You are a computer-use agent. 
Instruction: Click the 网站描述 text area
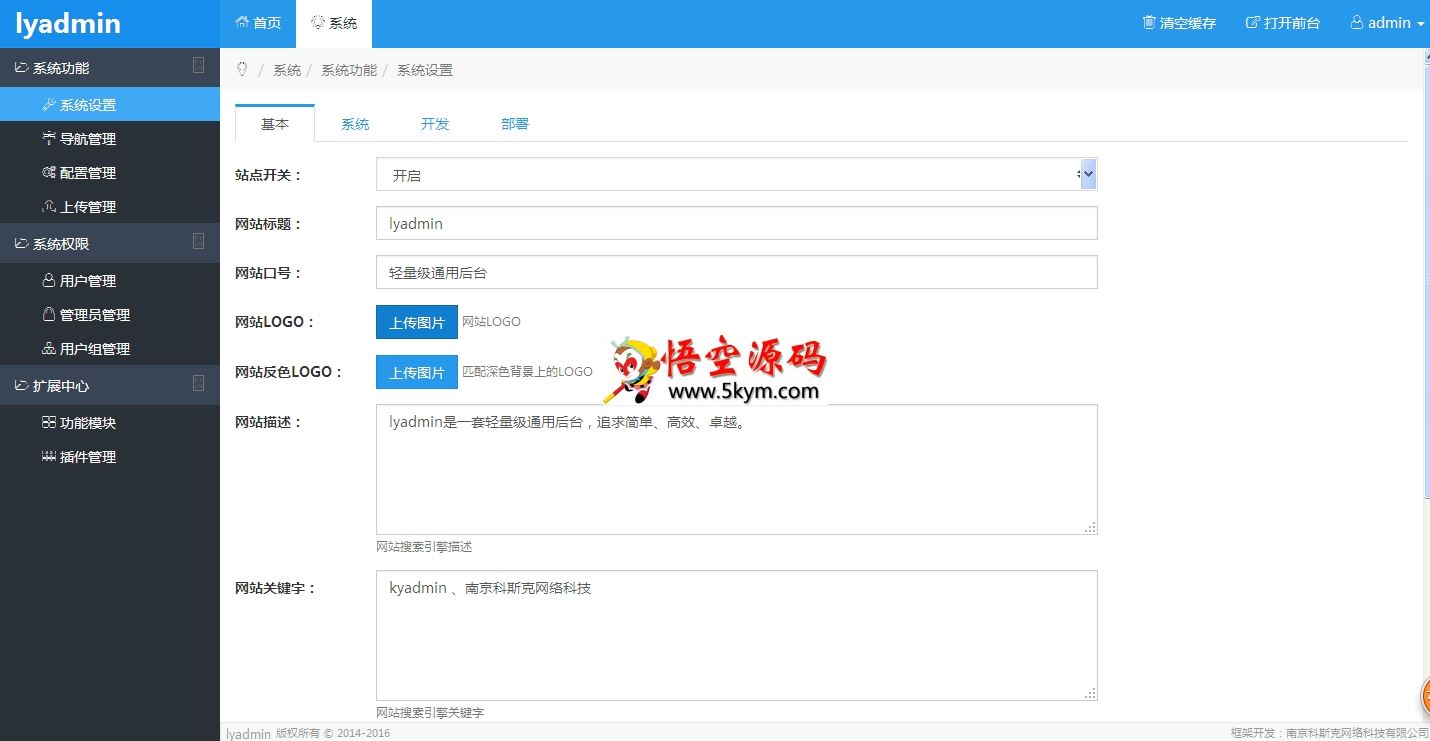(737, 469)
